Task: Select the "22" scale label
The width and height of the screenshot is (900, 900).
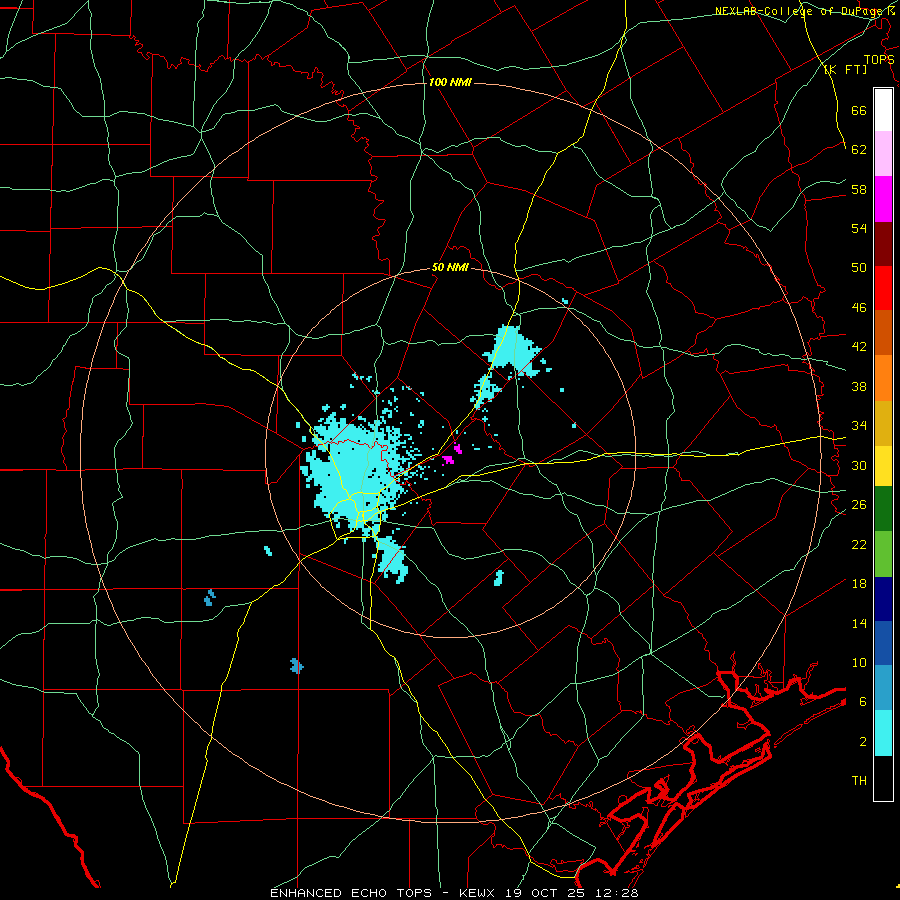Action: coord(859,544)
